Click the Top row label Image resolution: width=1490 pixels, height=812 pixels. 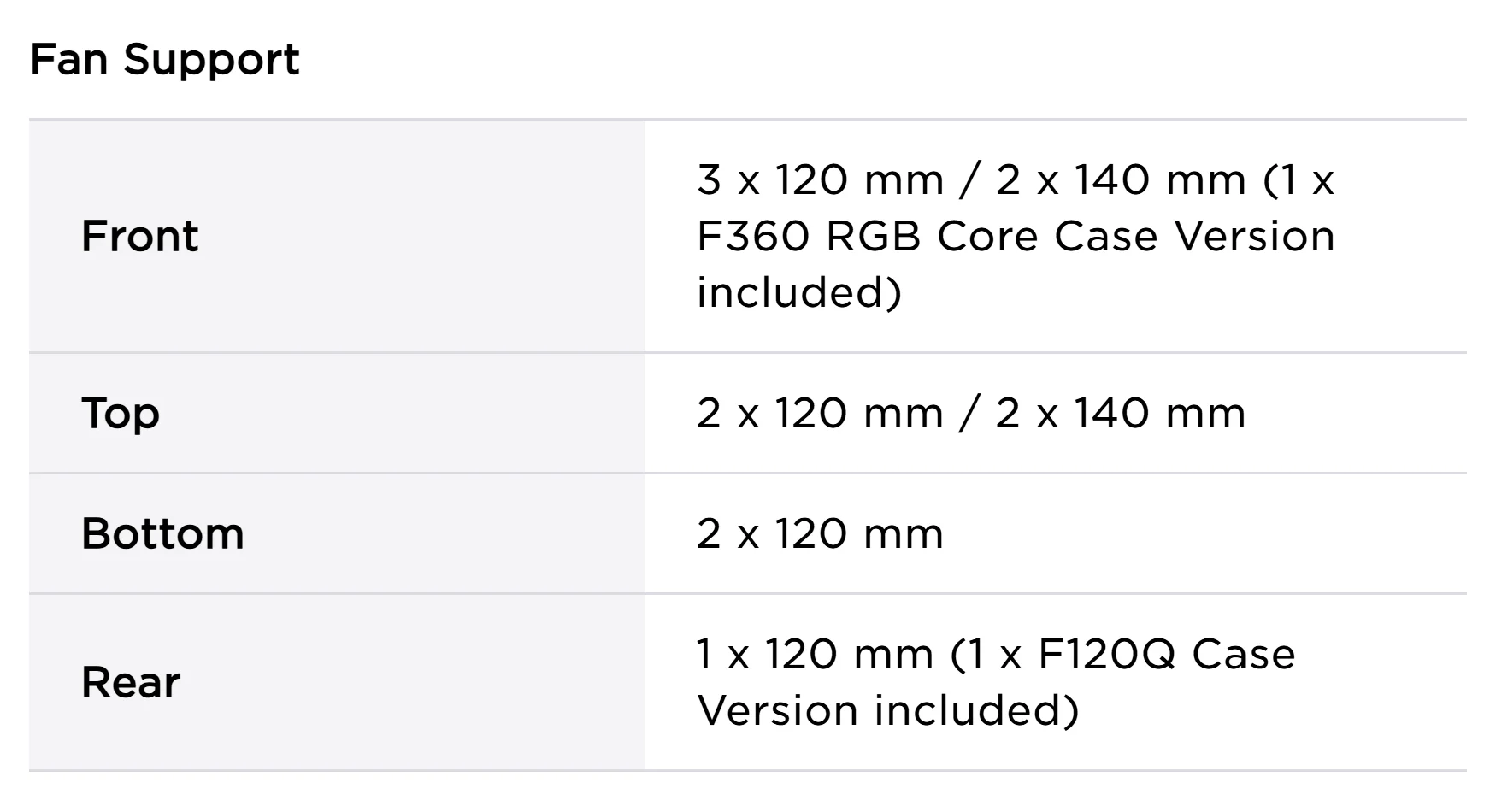coord(121,413)
